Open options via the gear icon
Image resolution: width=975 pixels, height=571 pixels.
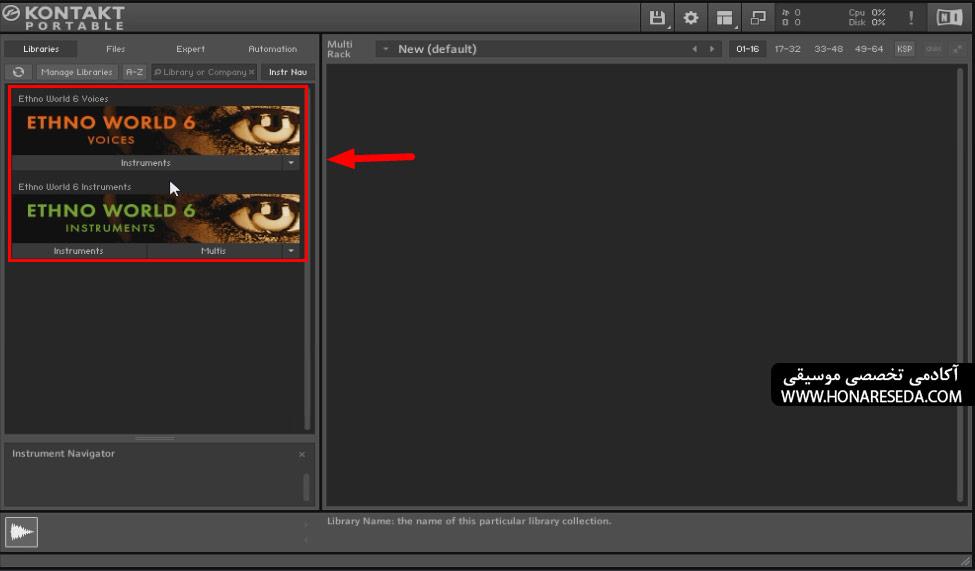pyautogui.click(x=690, y=18)
